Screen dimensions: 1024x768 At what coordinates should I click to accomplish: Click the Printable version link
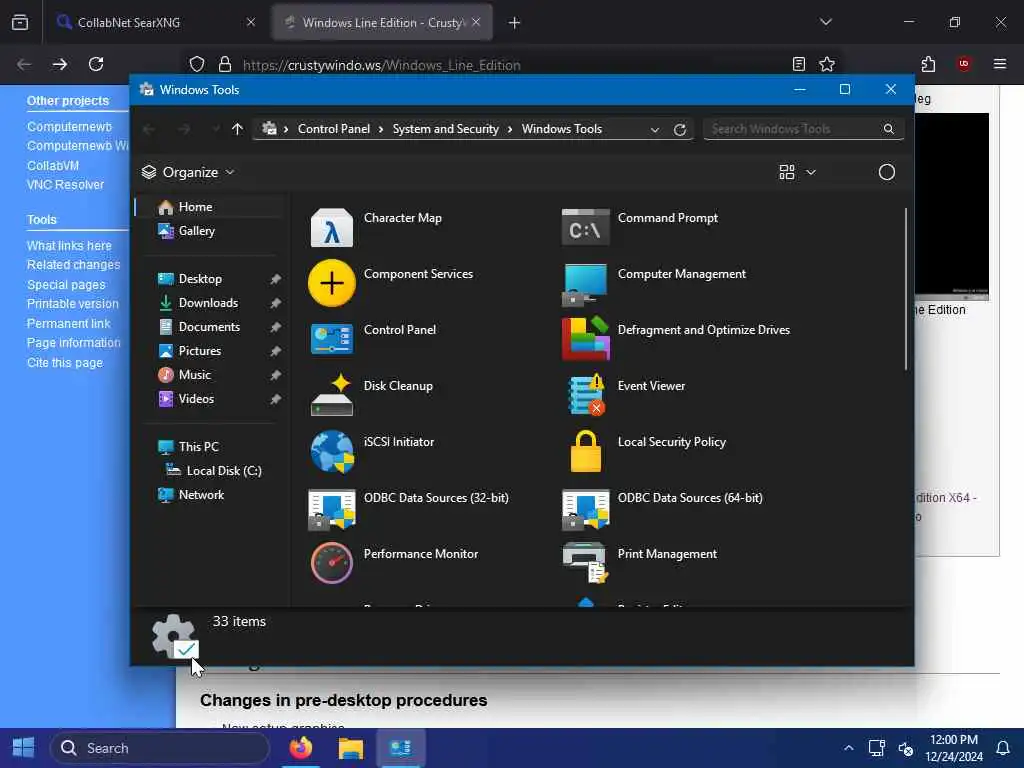[72, 304]
